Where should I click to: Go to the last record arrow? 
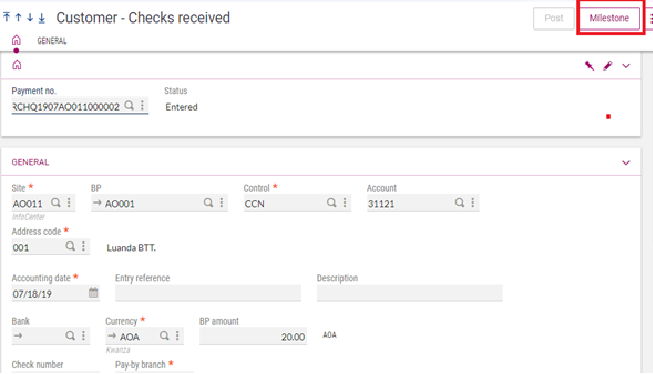tap(42, 18)
